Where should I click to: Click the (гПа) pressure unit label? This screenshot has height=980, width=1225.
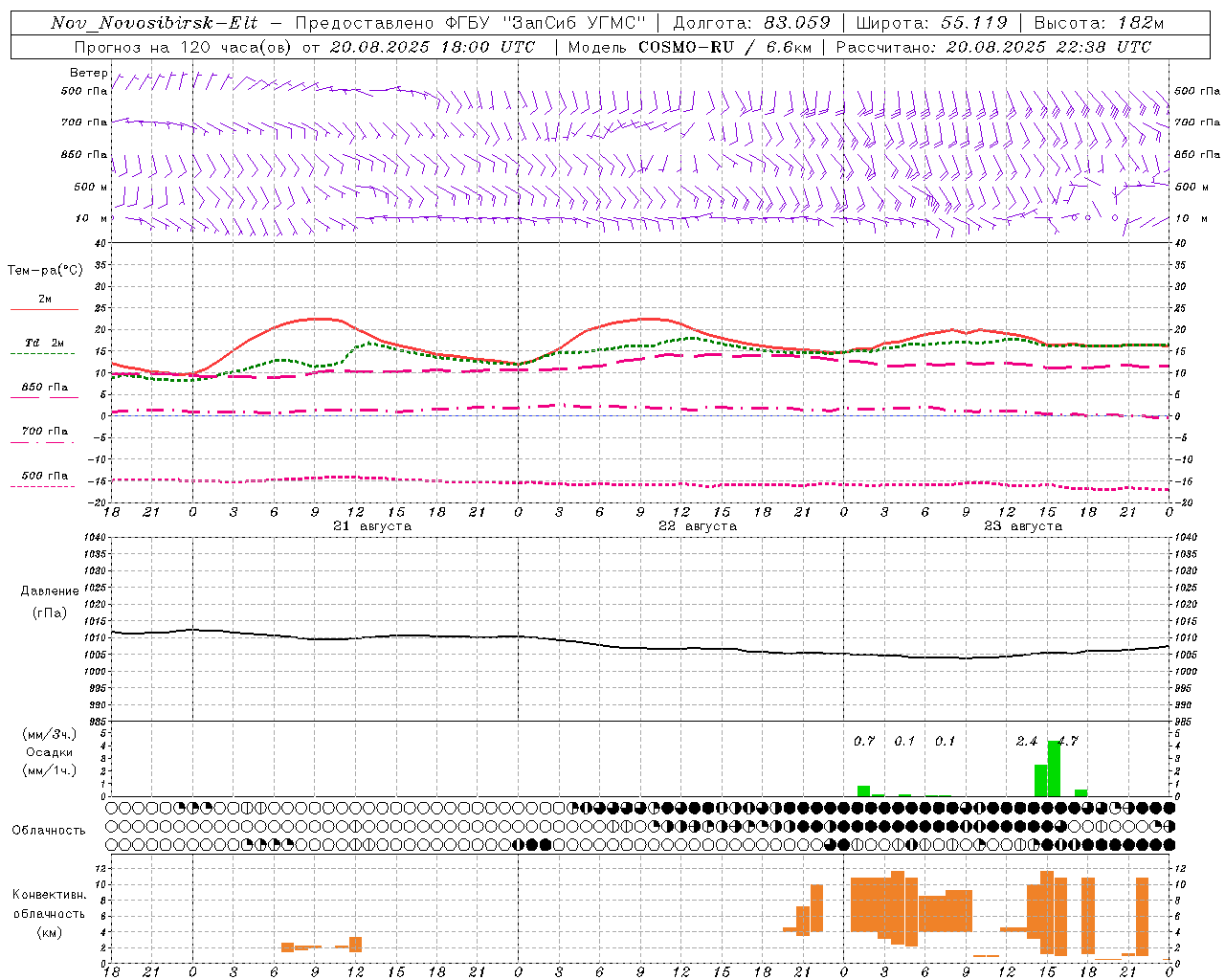[50, 612]
